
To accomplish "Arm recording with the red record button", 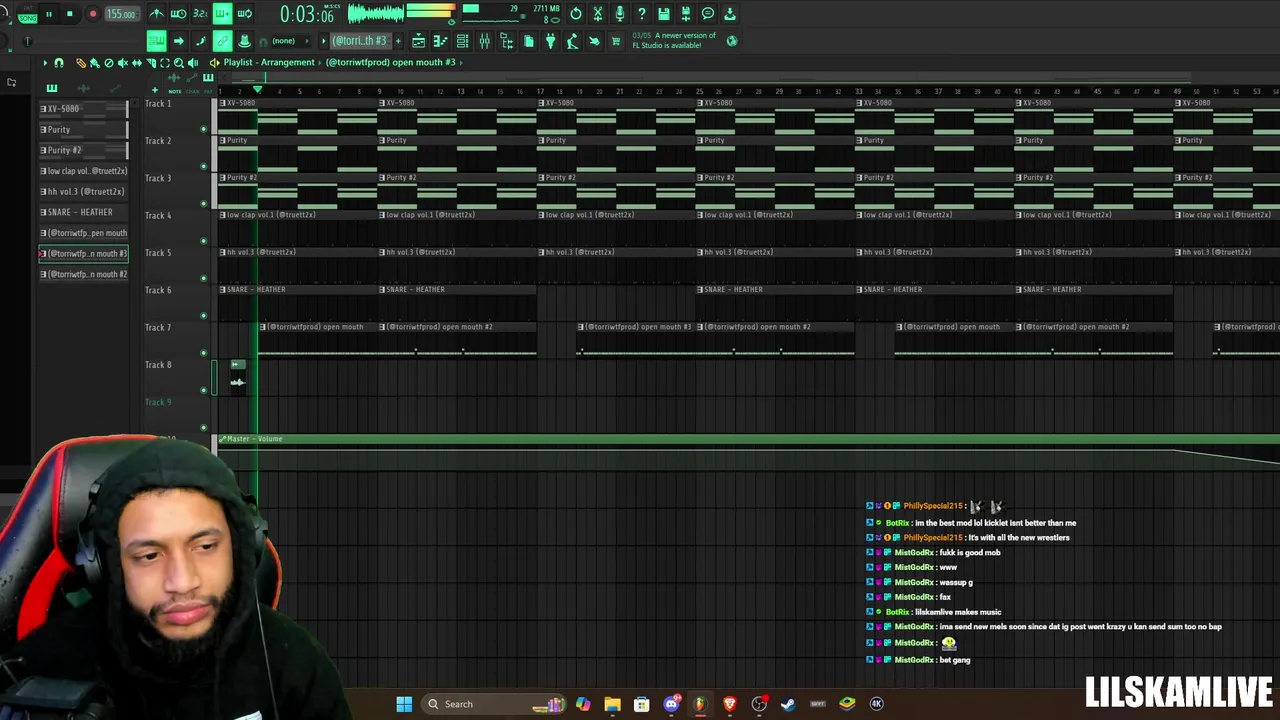I will 93,14.
